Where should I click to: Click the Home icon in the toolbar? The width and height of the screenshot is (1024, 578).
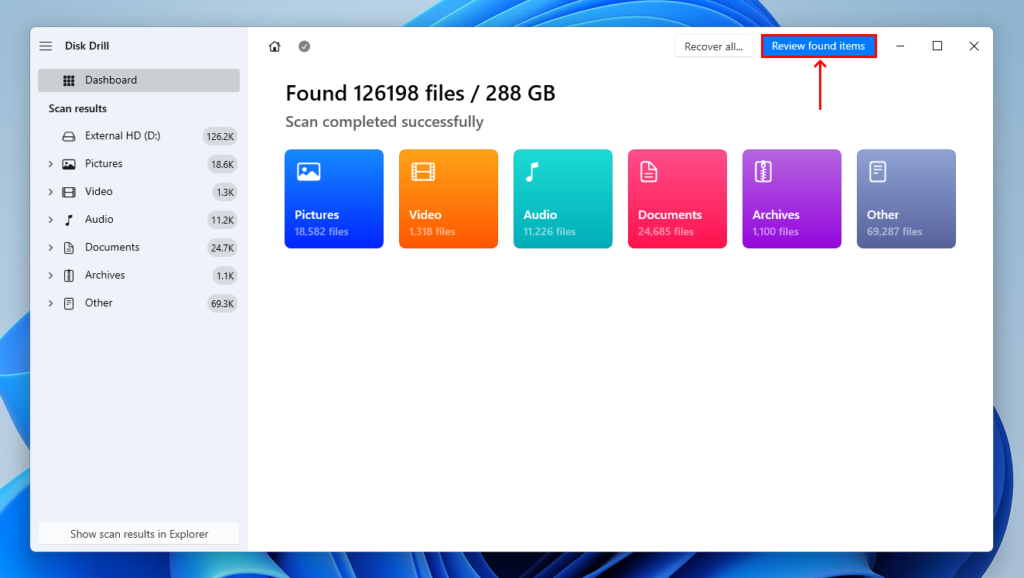274,46
